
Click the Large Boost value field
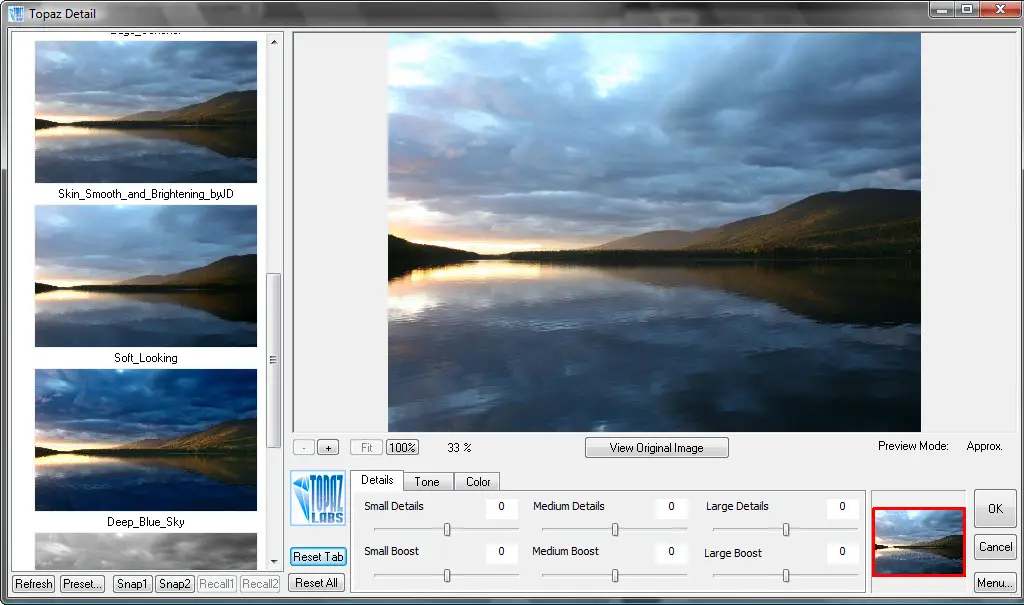[842, 551]
